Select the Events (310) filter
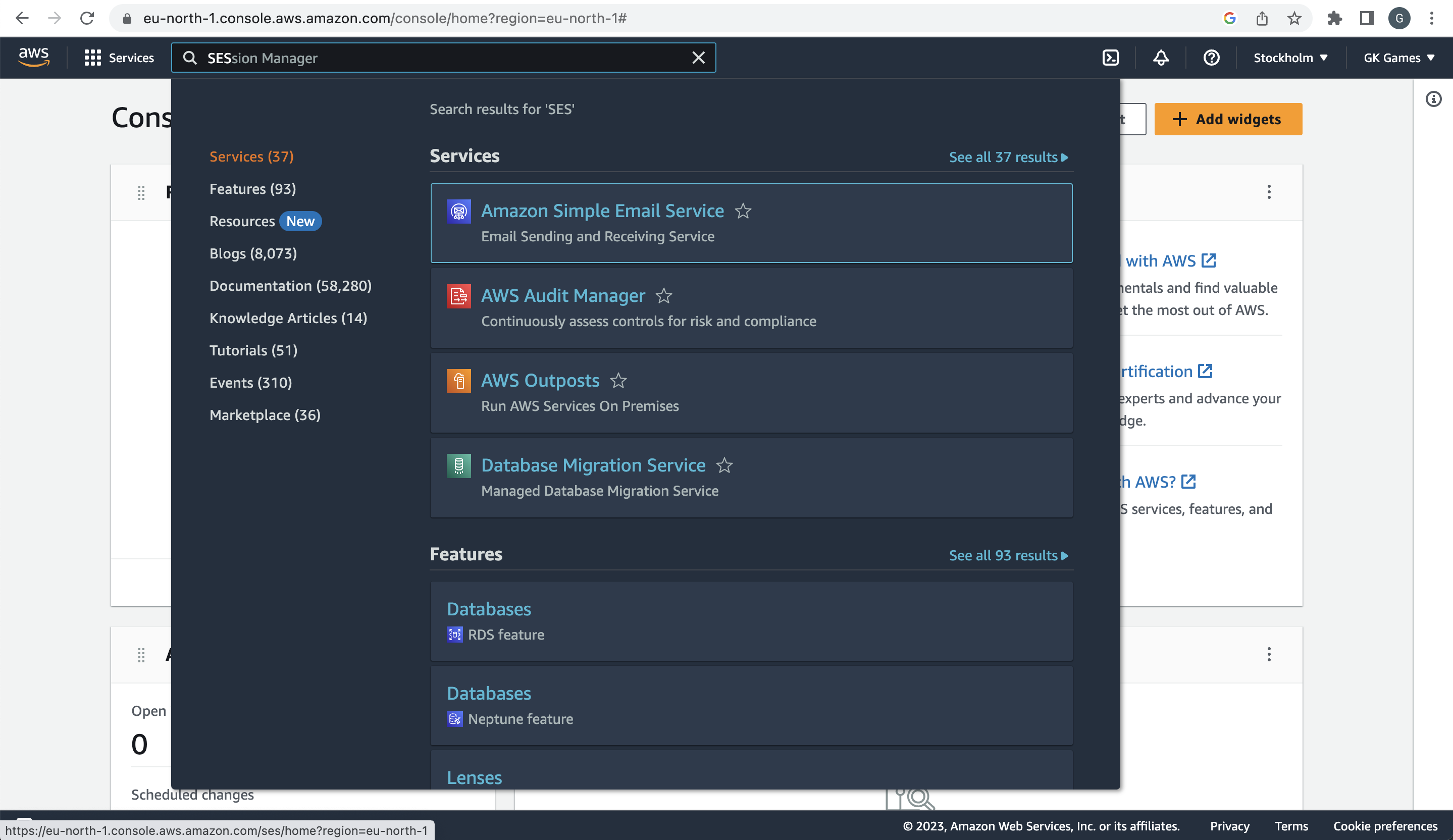1453x840 pixels. click(x=250, y=382)
